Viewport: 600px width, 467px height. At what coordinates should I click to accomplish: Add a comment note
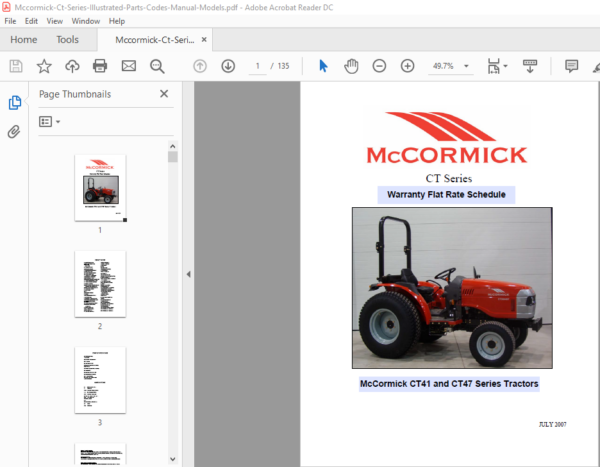click(x=571, y=66)
